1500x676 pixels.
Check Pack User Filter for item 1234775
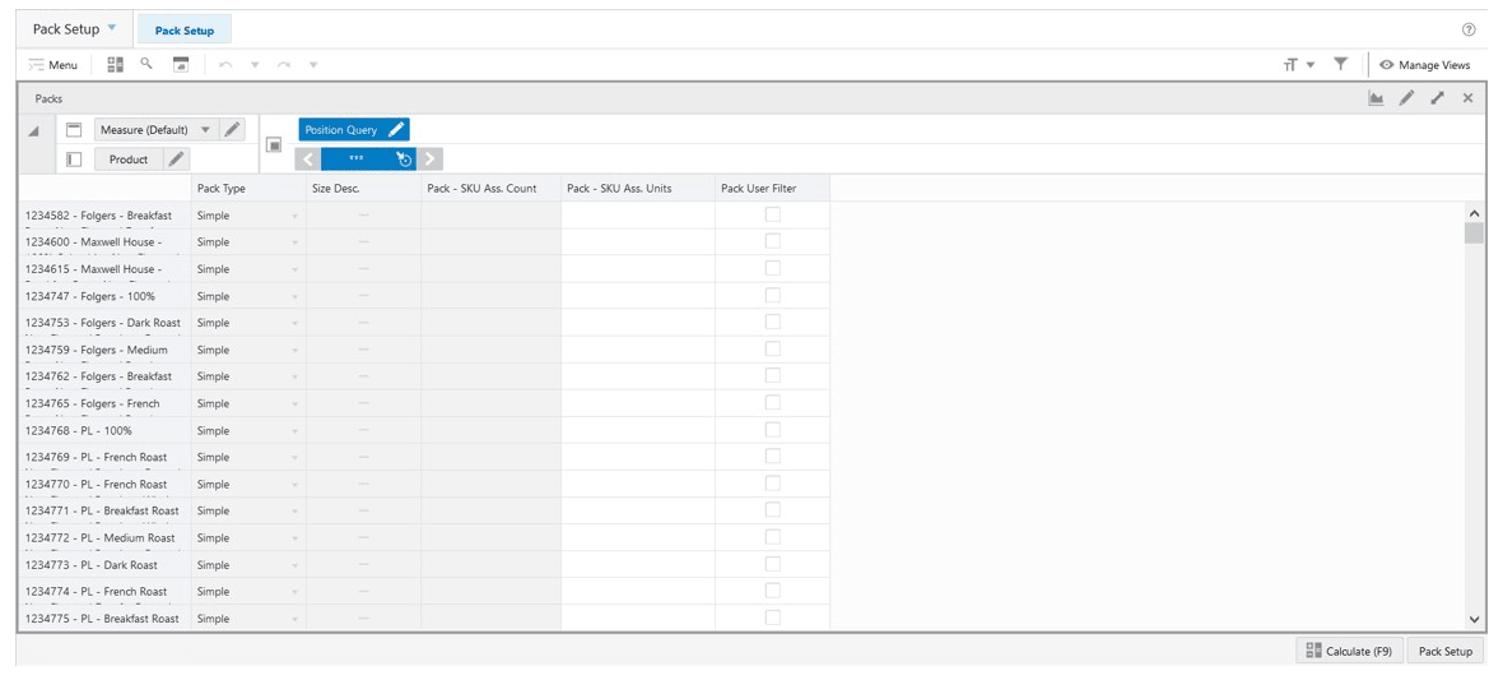[x=773, y=617]
